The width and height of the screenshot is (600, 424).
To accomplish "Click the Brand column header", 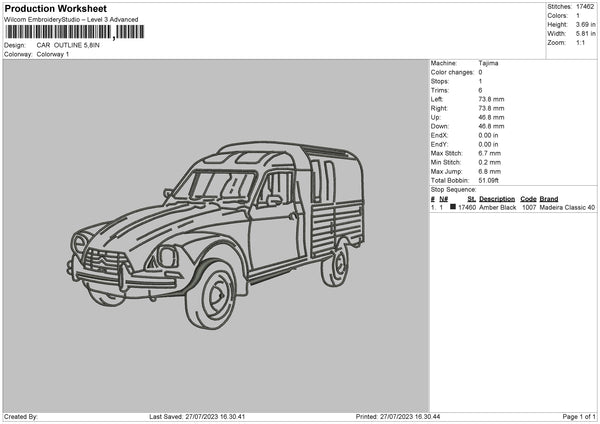I will coord(549,199).
